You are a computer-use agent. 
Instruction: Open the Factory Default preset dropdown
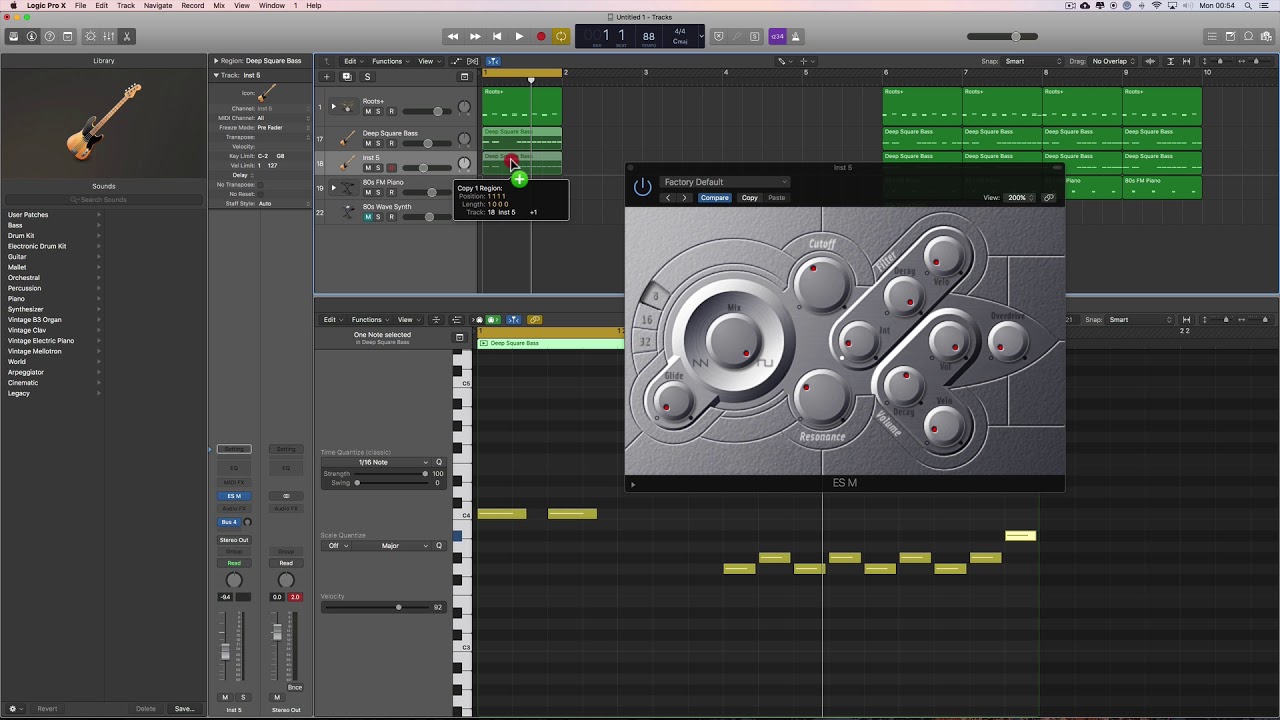(725, 182)
